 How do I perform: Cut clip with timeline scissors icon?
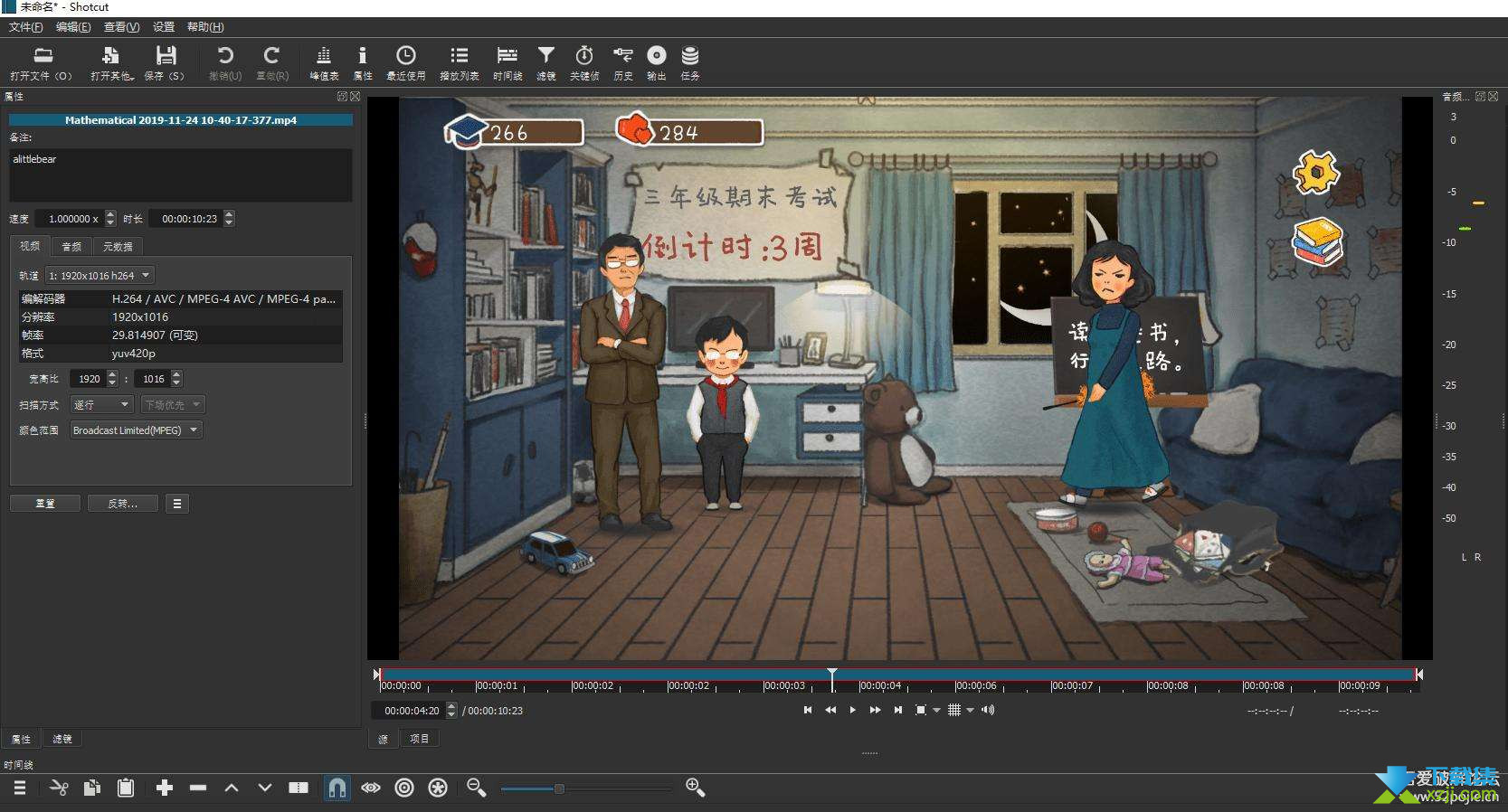pyautogui.click(x=59, y=788)
